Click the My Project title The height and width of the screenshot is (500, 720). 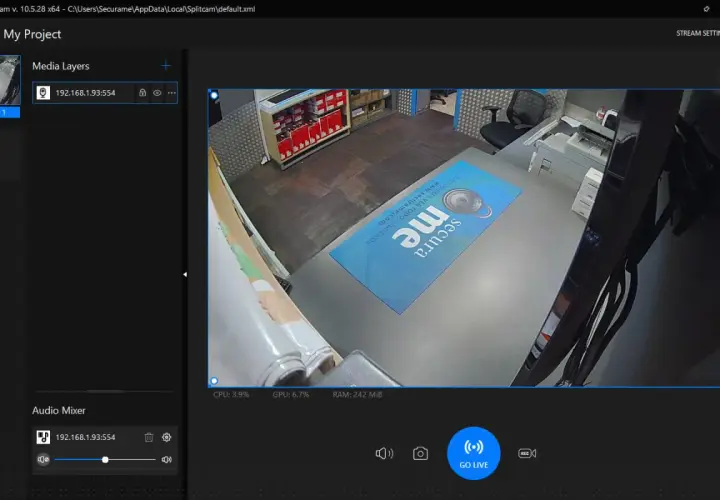tap(32, 34)
